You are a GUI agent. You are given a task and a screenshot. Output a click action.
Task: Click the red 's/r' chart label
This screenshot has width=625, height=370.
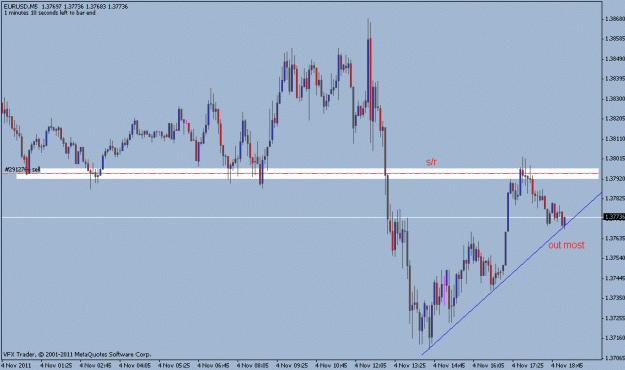[431, 162]
